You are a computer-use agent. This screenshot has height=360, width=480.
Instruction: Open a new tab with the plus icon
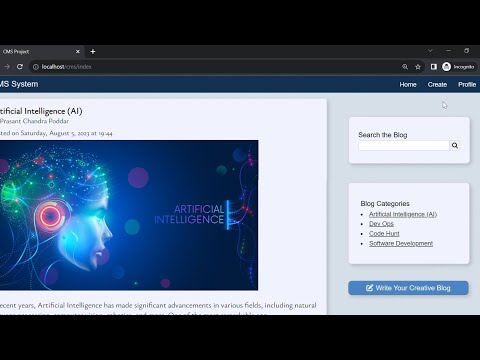[x=93, y=51]
